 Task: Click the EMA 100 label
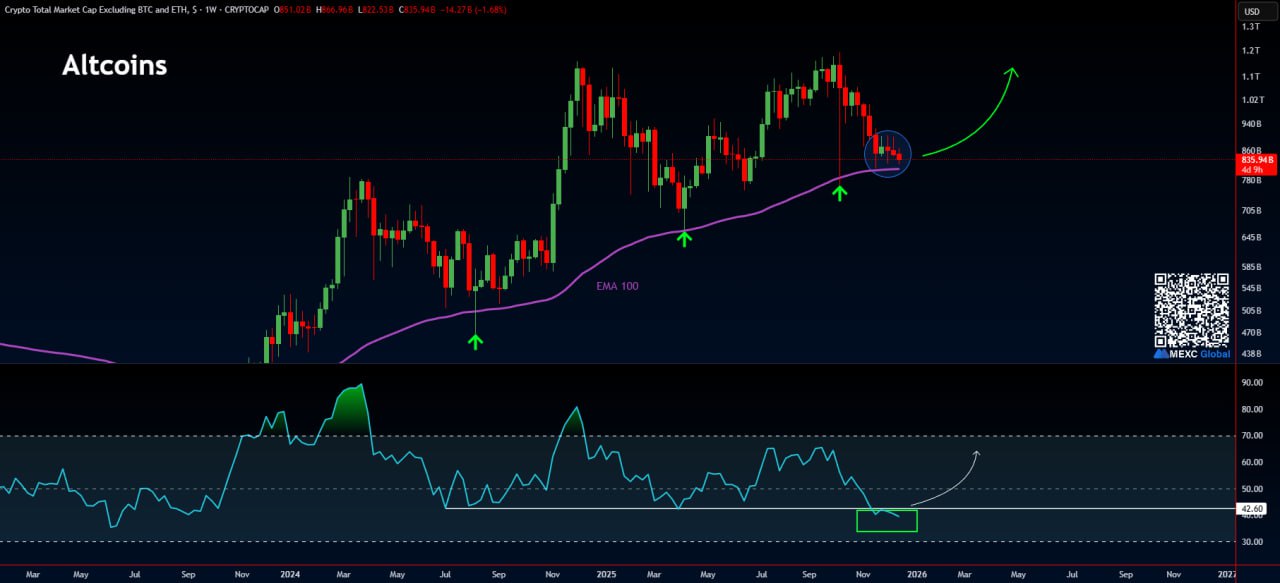(x=617, y=286)
